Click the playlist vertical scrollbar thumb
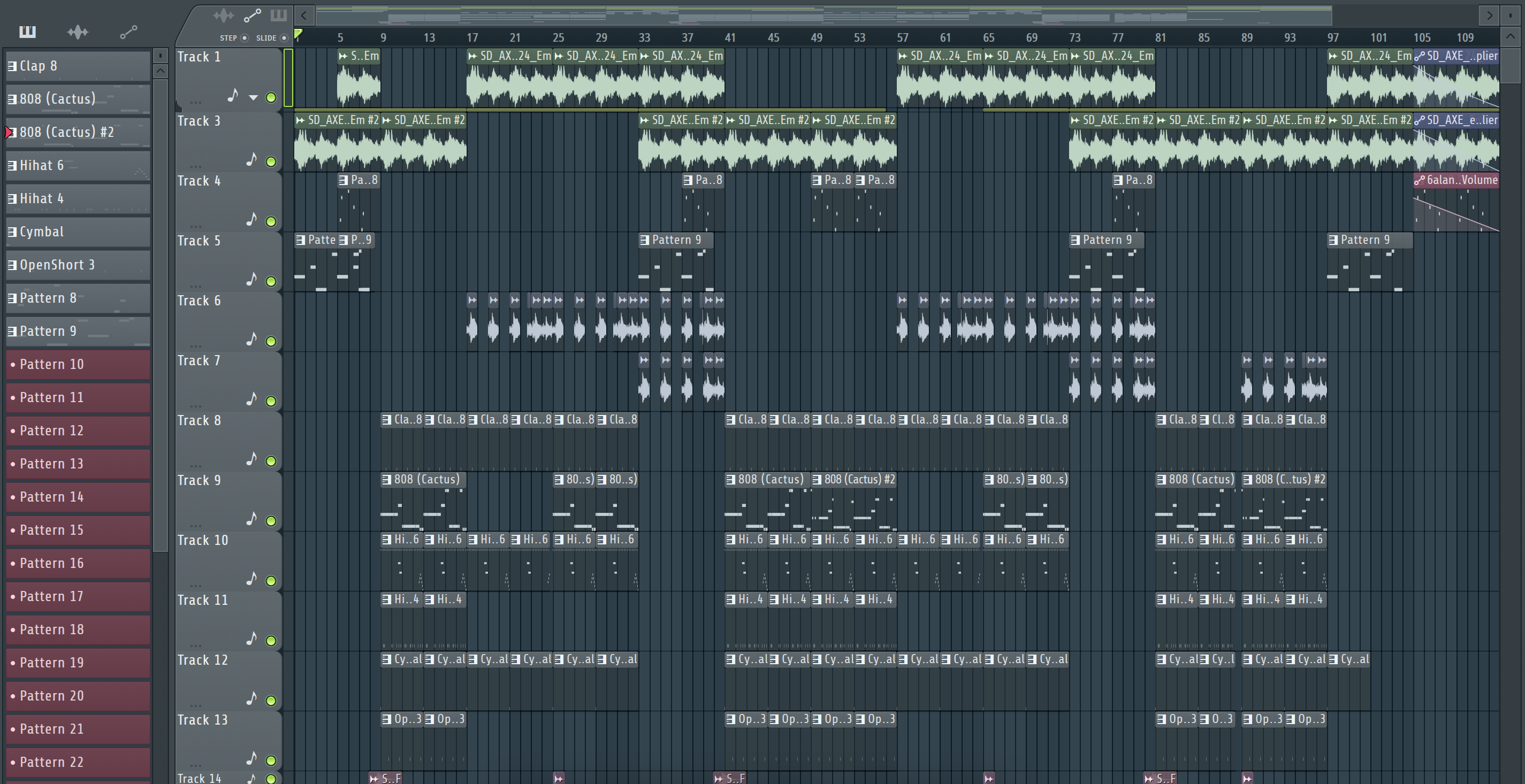The image size is (1525, 784). [x=1509, y=65]
